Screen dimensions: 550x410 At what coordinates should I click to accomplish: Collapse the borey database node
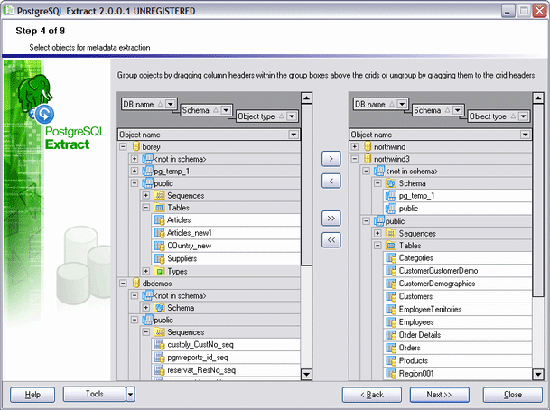[123, 147]
